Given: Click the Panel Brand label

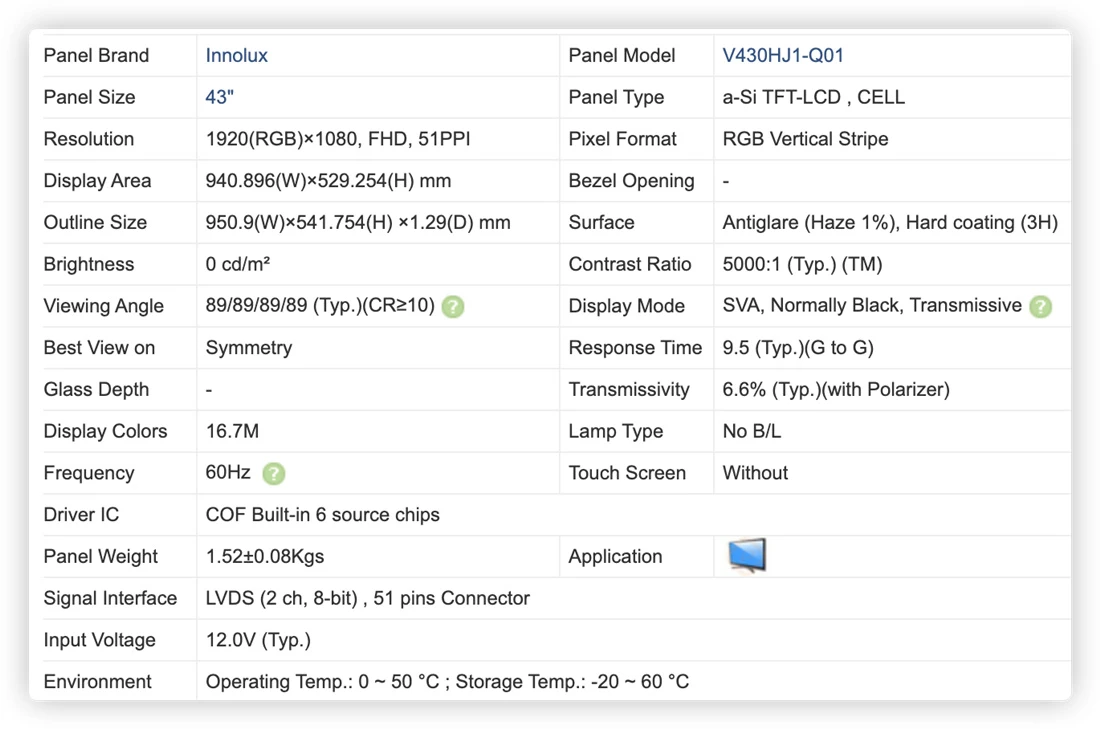Looking at the screenshot, I should coord(96,55).
